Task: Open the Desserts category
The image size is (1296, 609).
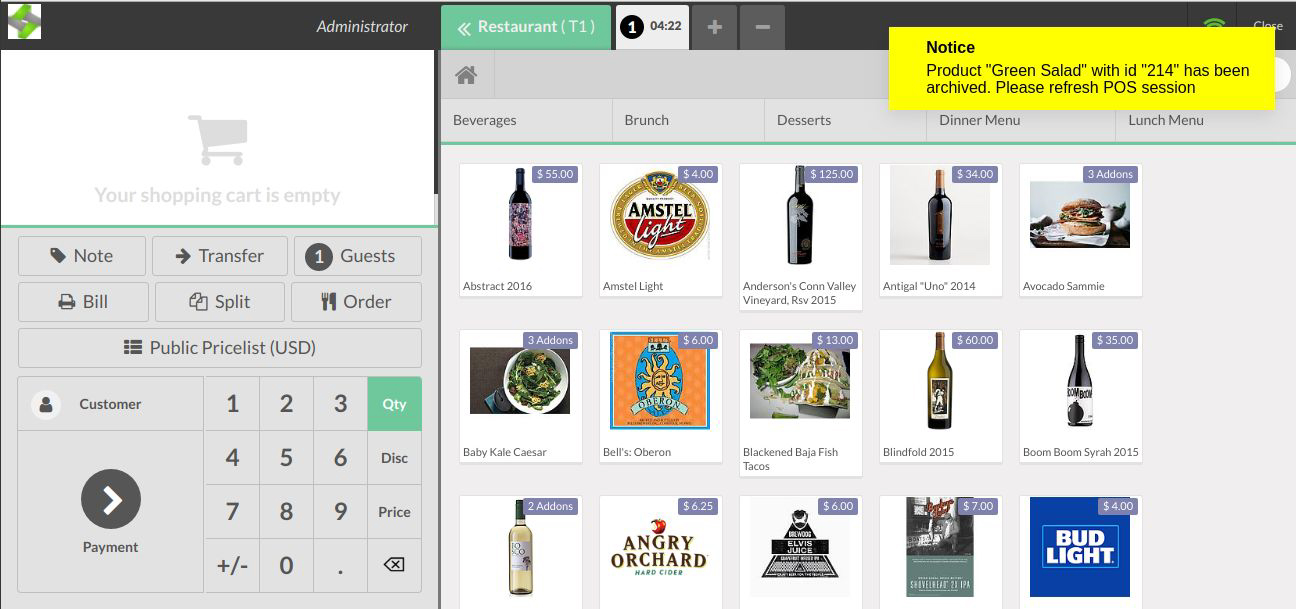Action: [x=845, y=120]
